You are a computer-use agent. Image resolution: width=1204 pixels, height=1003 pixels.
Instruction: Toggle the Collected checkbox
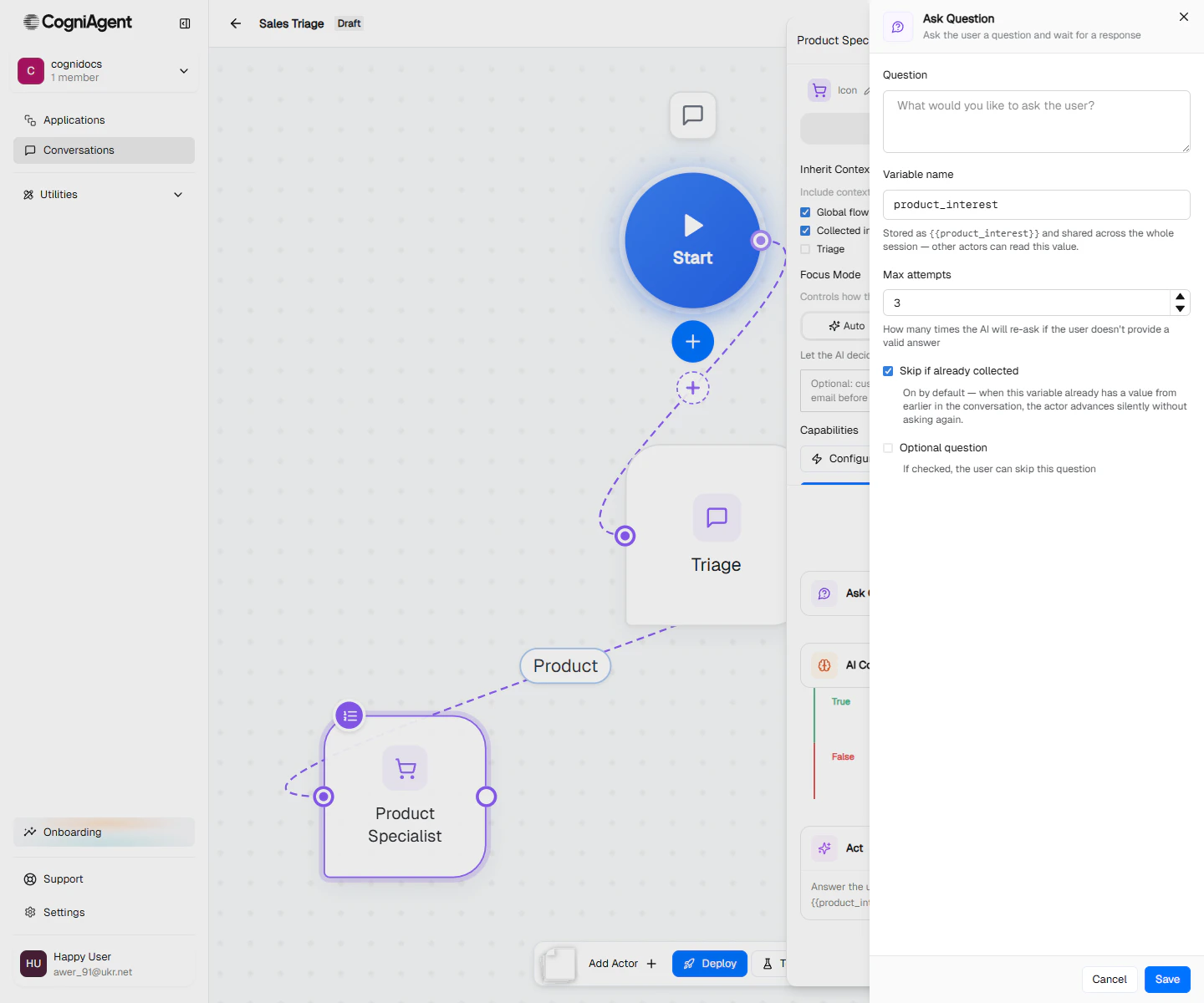coord(805,231)
